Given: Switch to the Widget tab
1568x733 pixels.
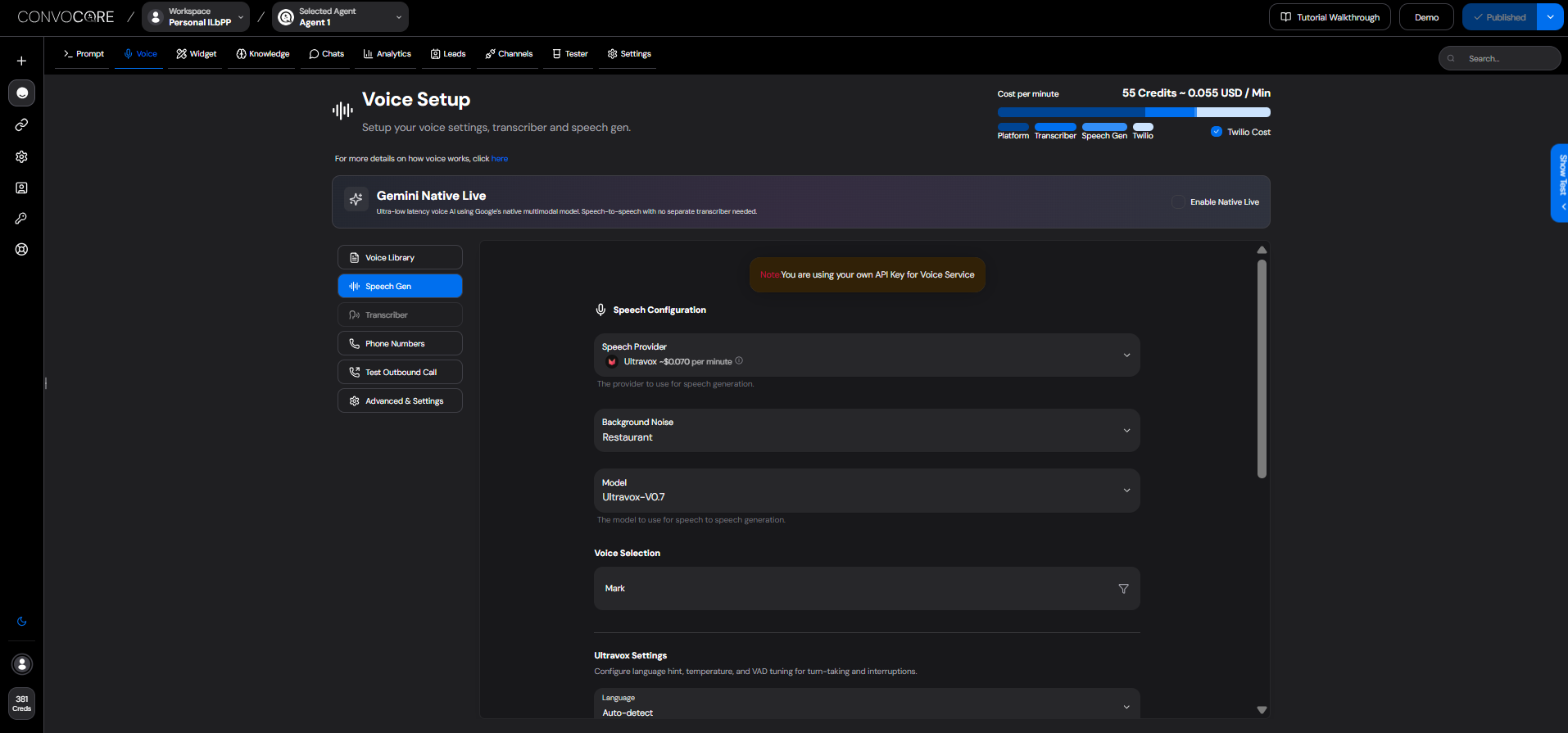Looking at the screenshot, I should click(197, 54).
